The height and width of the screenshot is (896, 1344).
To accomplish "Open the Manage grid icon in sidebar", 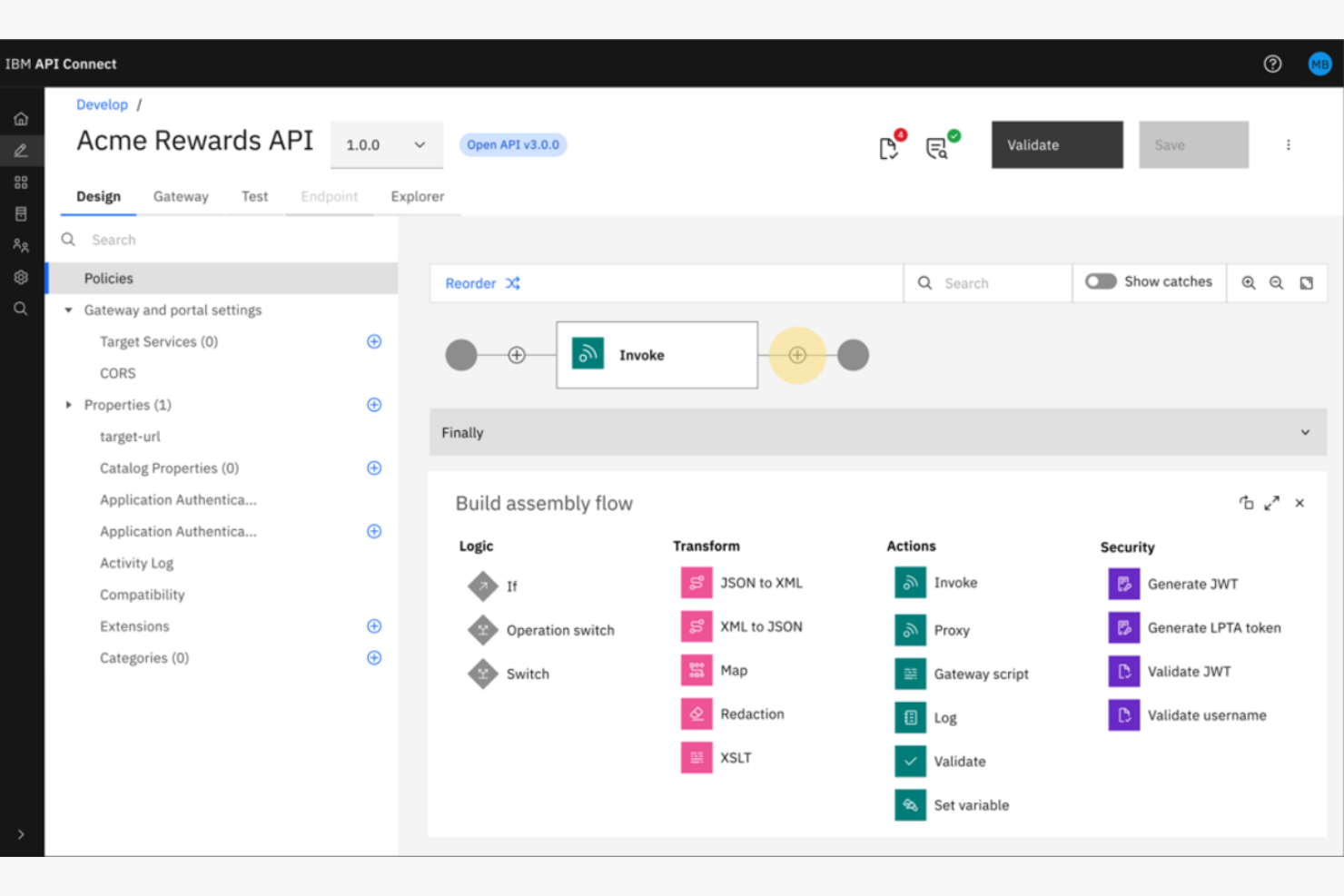I will (21, 182).
